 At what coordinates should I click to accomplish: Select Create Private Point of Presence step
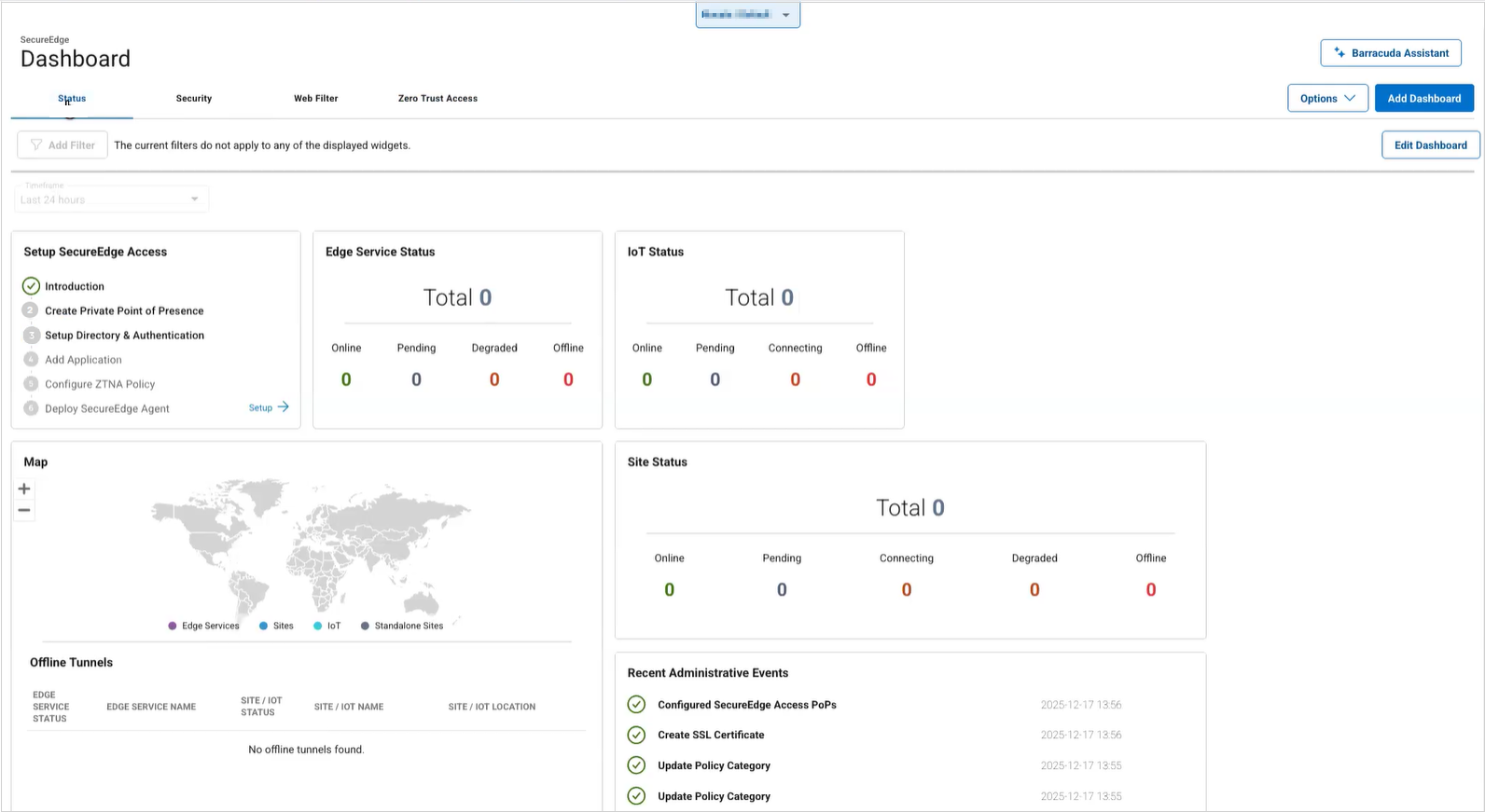[124, 311]
